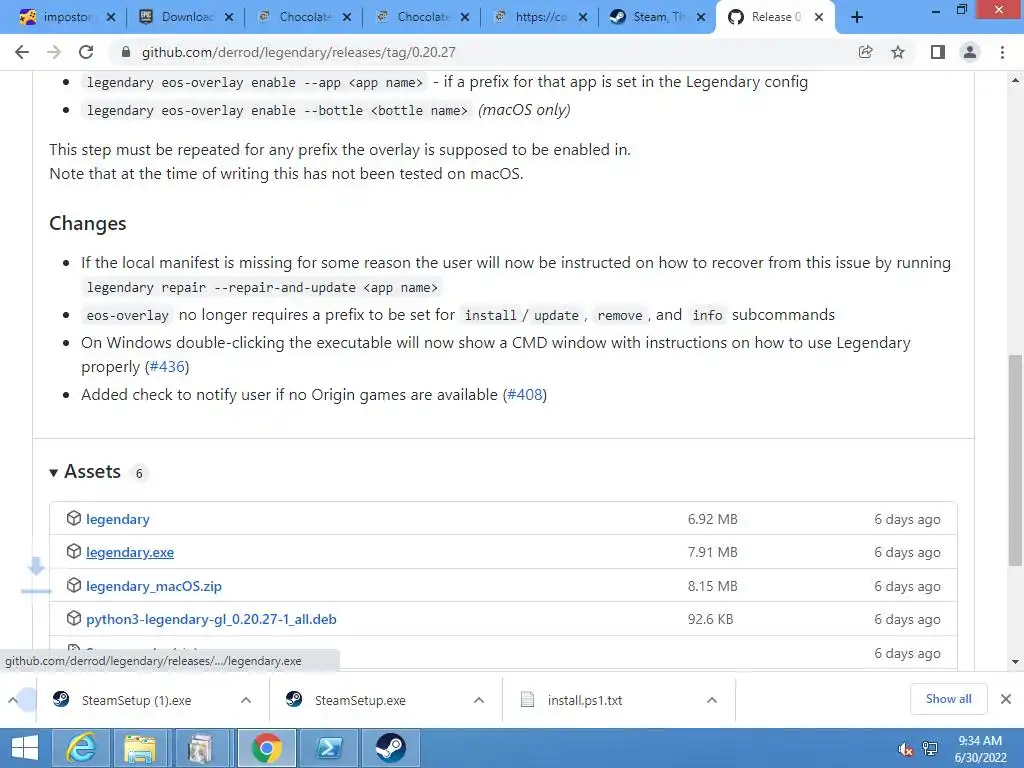The height and width of the screenshot is (768, 1024).
Task: Open the server manager taskbar icon
Action: point(200,748)
